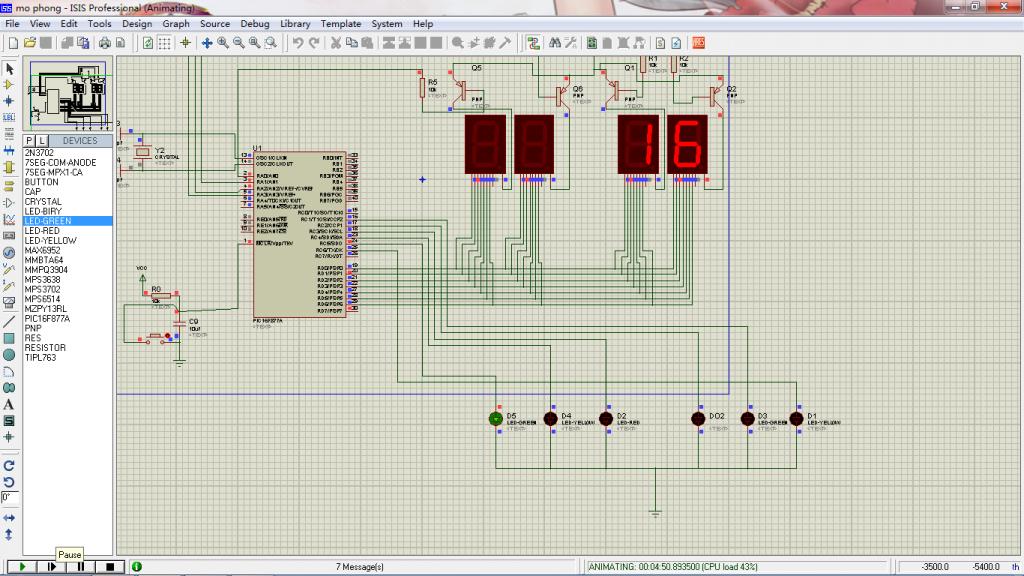Choose the Component Mode tool

pyautogui.click(x=9, y=85)
